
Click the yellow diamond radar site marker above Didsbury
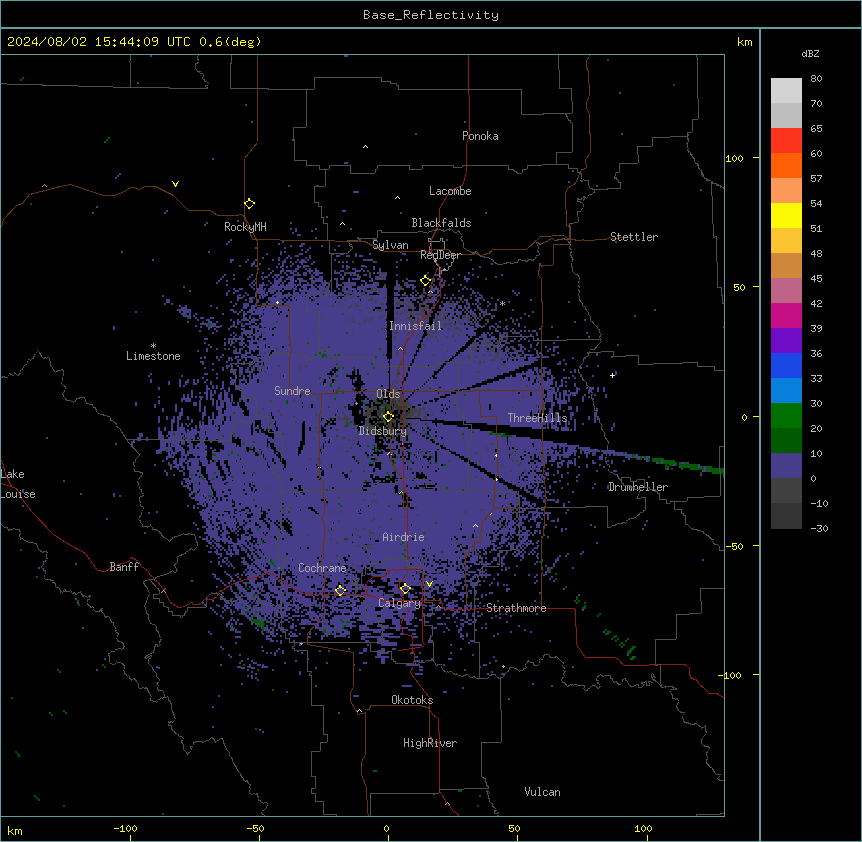[388, 417]
